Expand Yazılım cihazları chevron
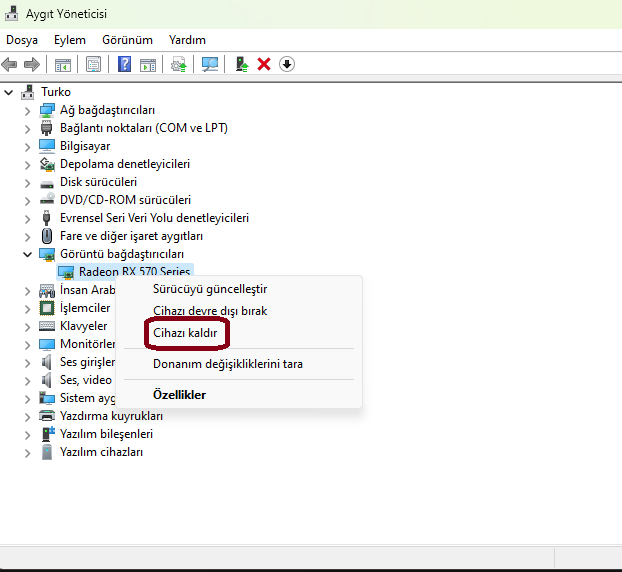 27,453
